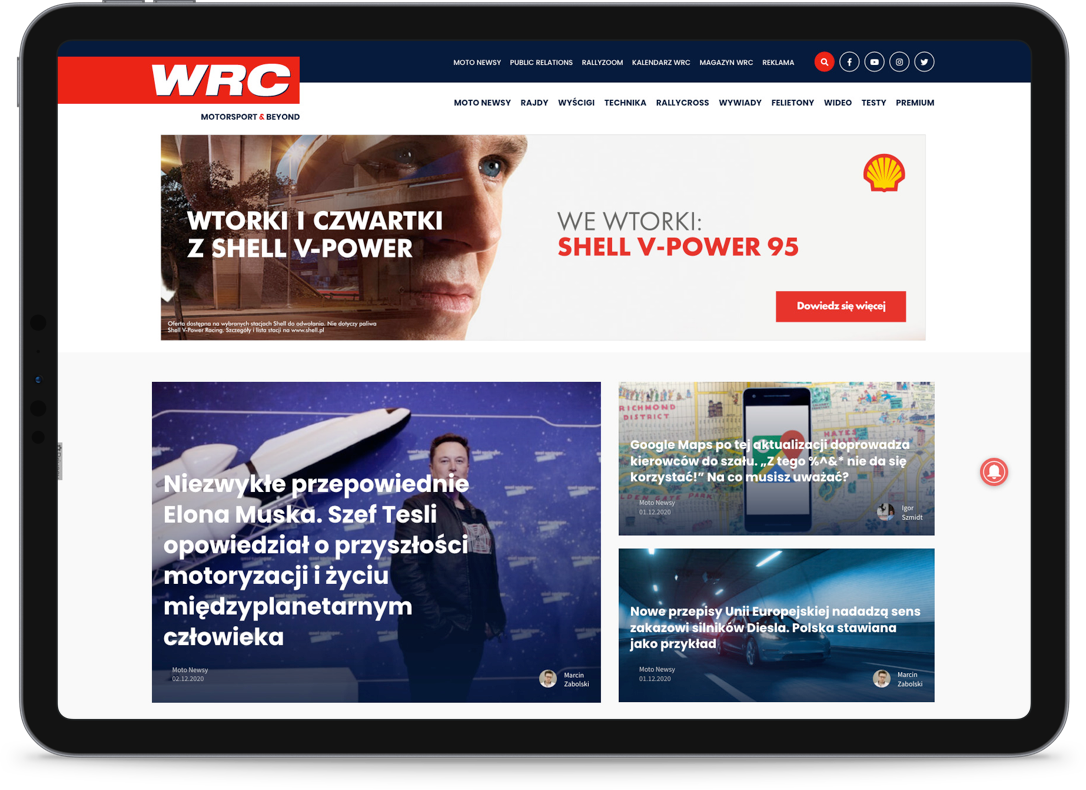Open RALLYZOOM link in top bar
The image size is (1086, 790).
[602, 62]
